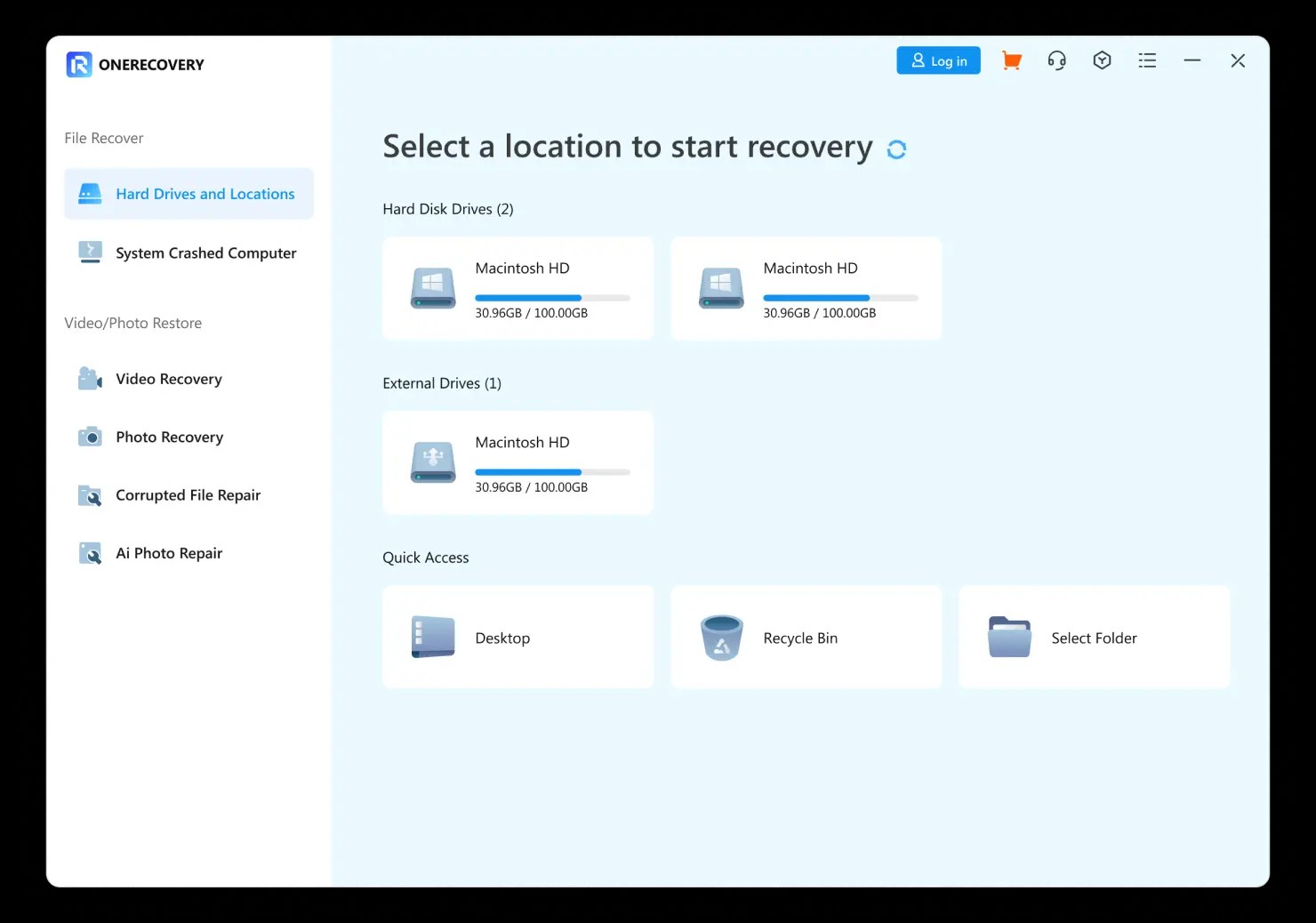
Task: Click the storage usage bar of external drive
Action: click(553, 472)
